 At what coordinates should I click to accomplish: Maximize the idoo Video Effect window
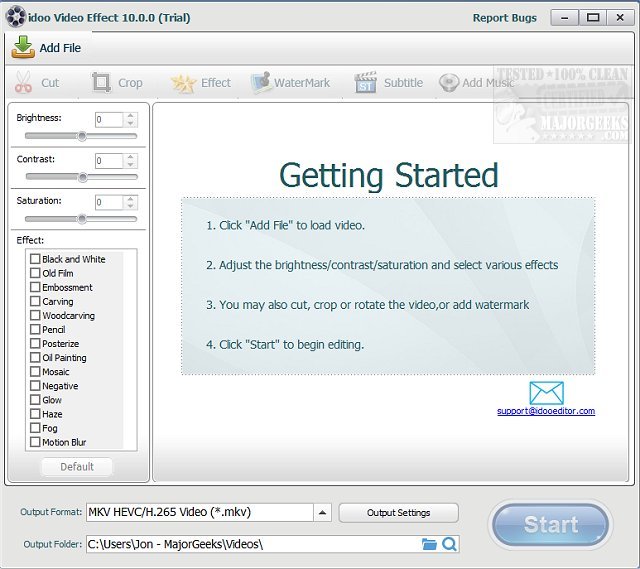pyautogui.click(x=593, y=18)
